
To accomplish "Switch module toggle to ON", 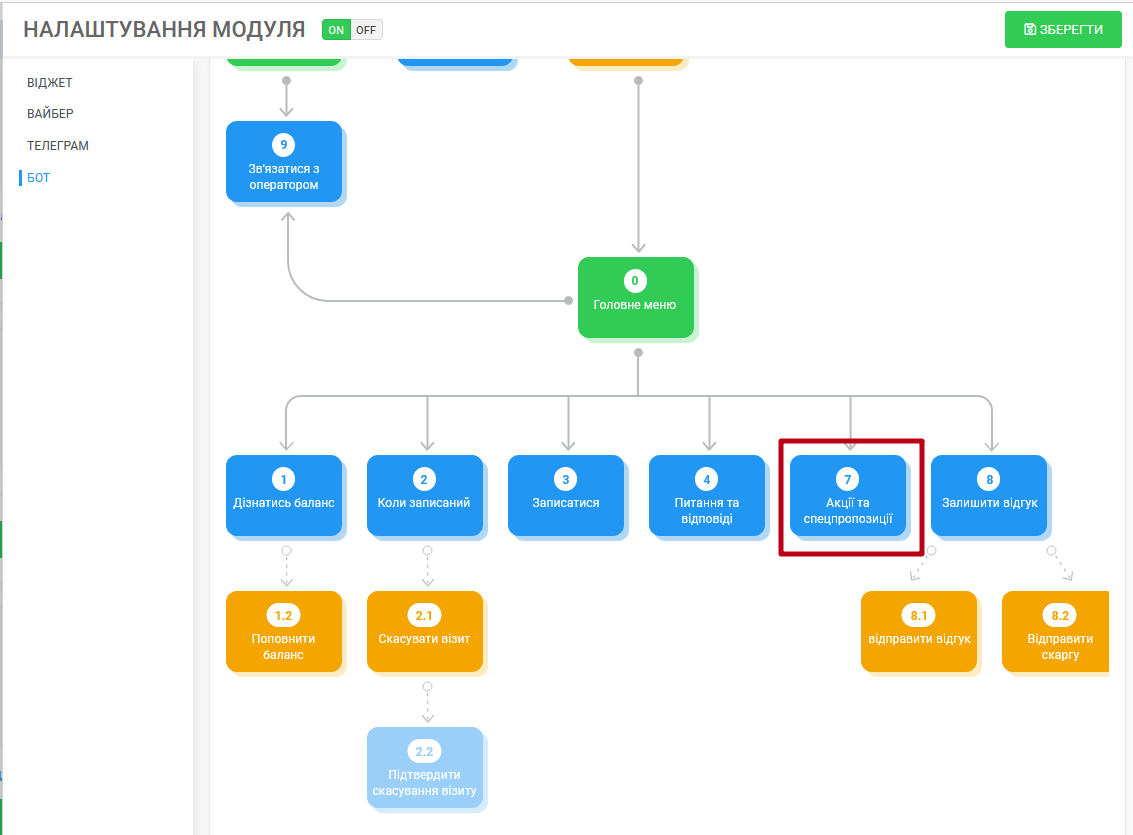I will point(336,30).
